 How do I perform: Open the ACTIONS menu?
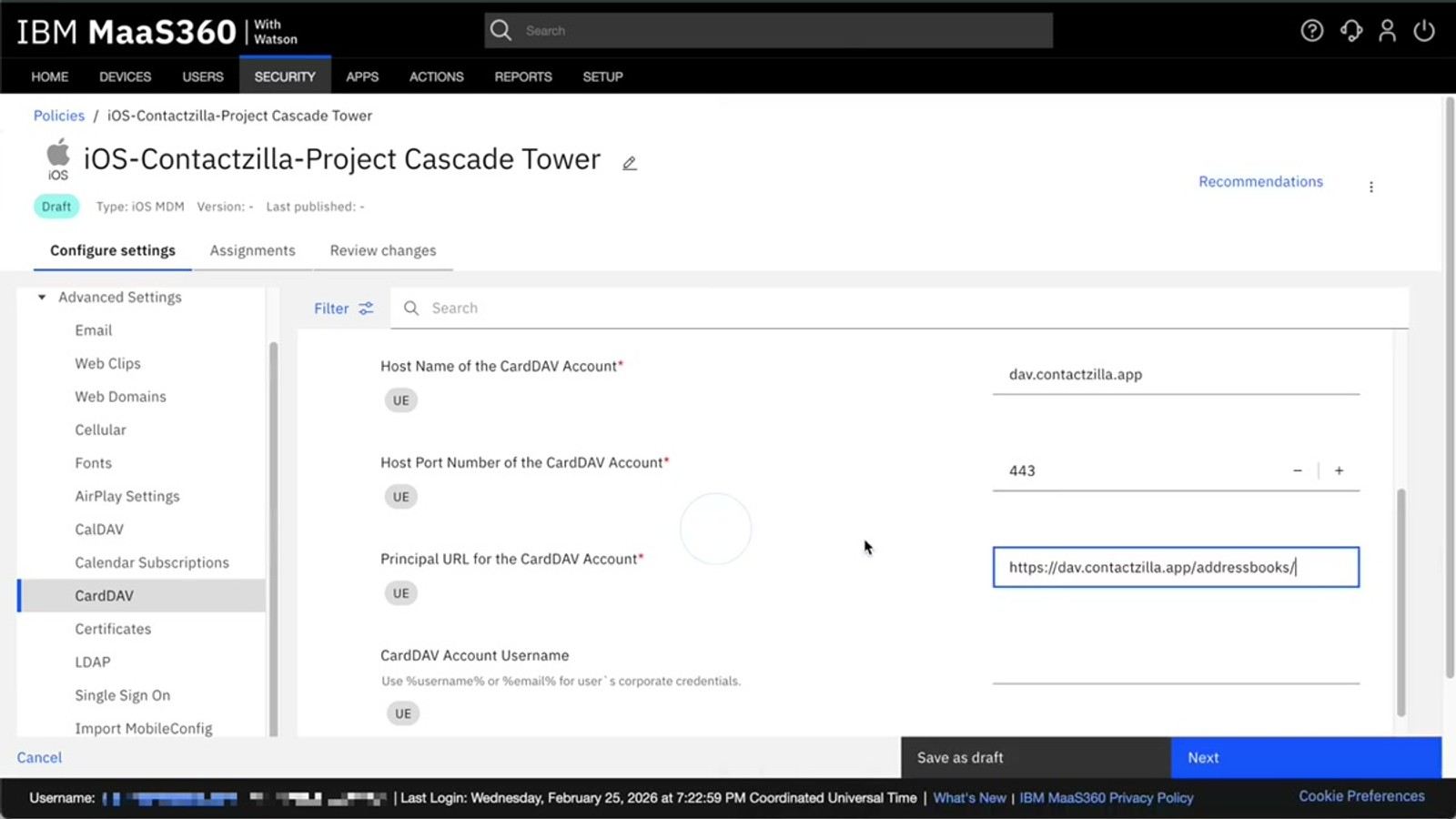[x=437, y=76]
